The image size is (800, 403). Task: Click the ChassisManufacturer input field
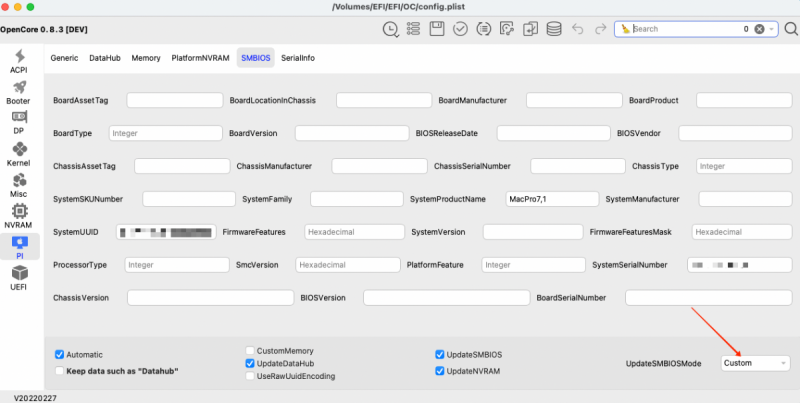[380, 166]
